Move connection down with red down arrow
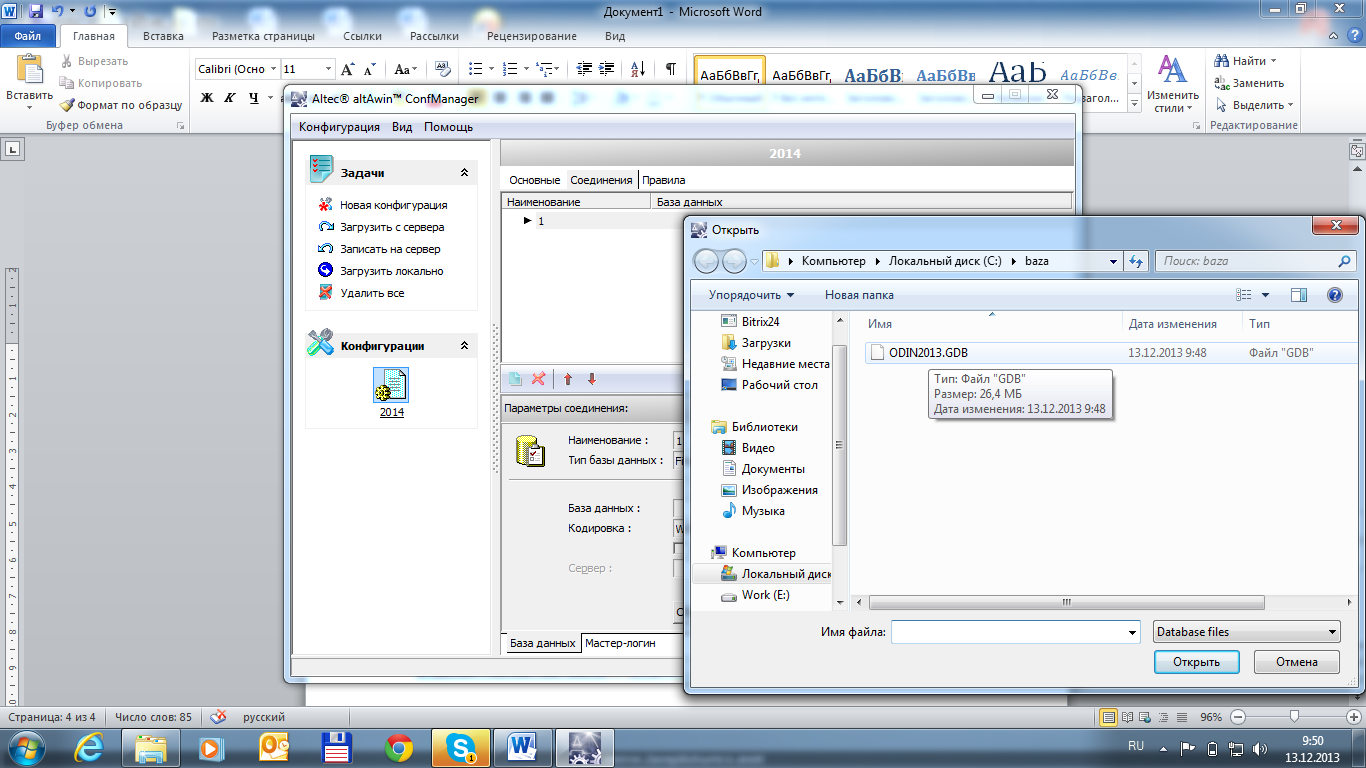The image size is (1366, 768). [x=592, y=379]
